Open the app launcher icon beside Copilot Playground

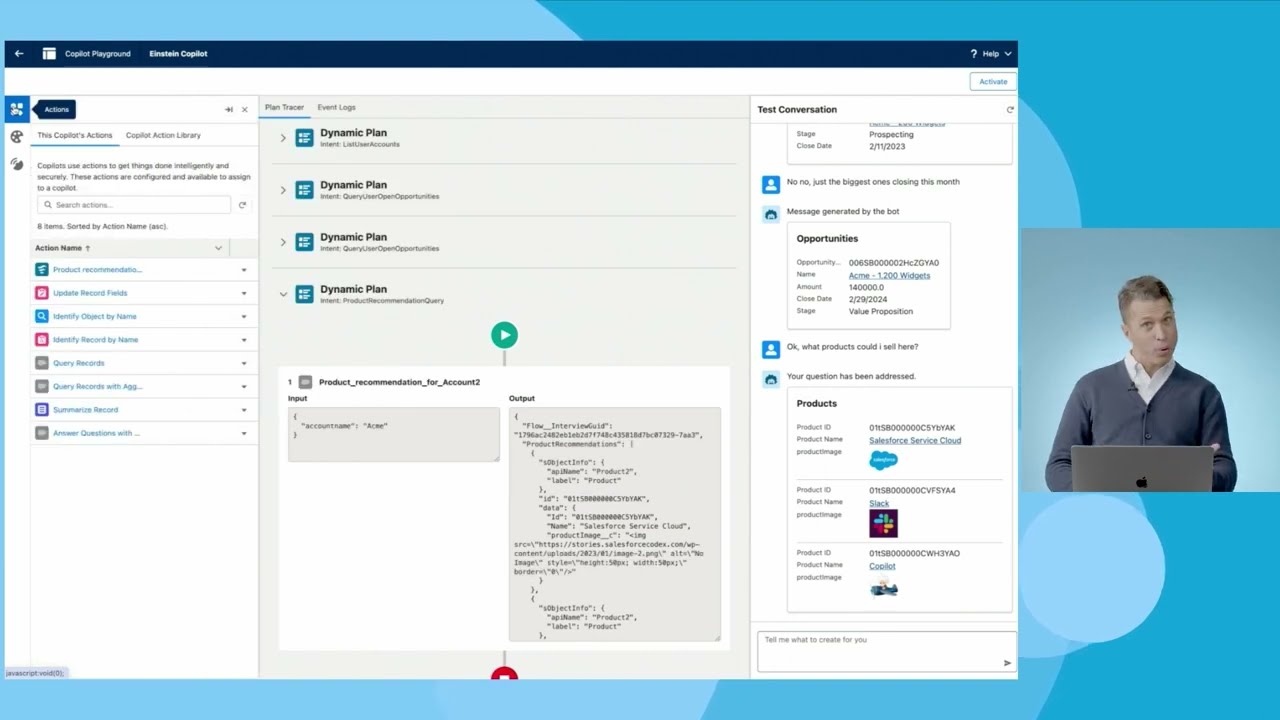point(49,54)
